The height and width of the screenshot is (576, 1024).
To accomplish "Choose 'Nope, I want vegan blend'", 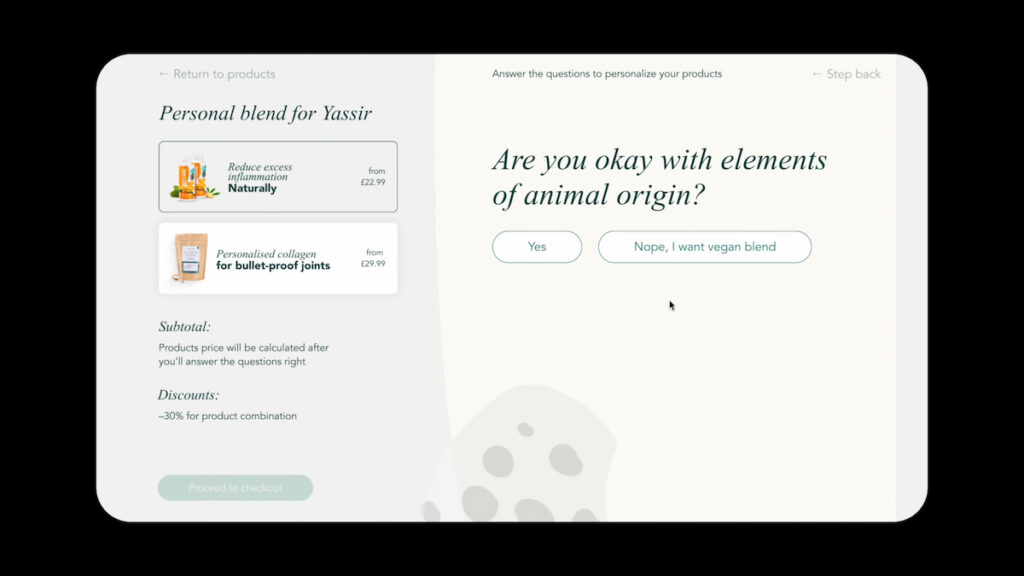I will point(704,247).
